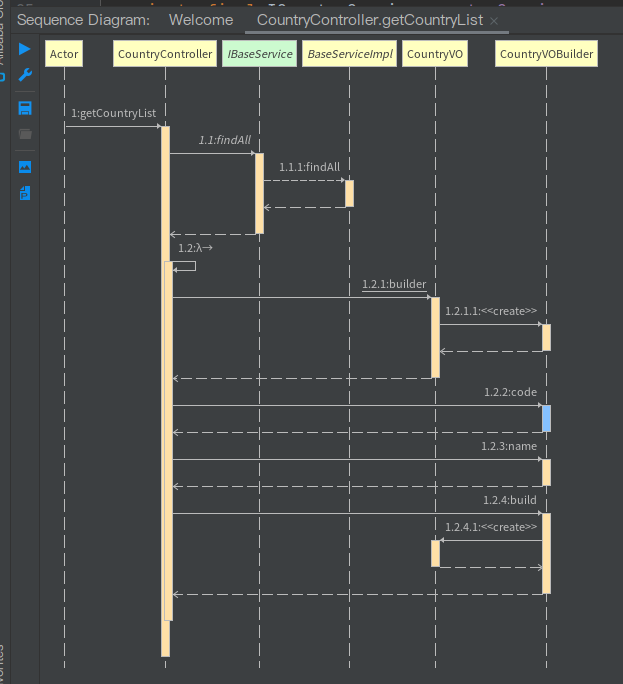The height and width of the screenshot is (684, 623).
Task: Select CountryVOBuilder build activation bar
Action: 546,554
